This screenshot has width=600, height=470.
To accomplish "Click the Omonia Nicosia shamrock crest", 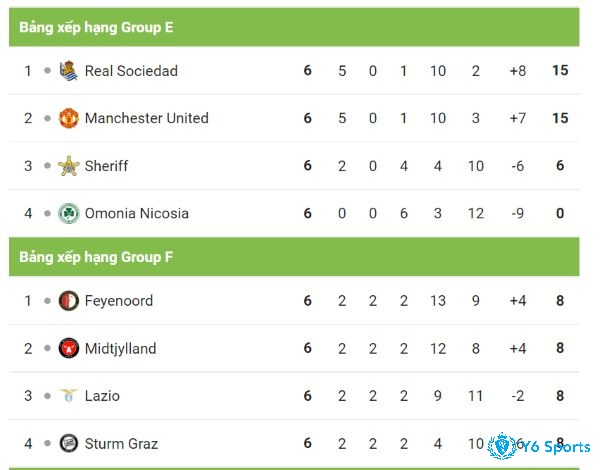I will pos(68,214).
